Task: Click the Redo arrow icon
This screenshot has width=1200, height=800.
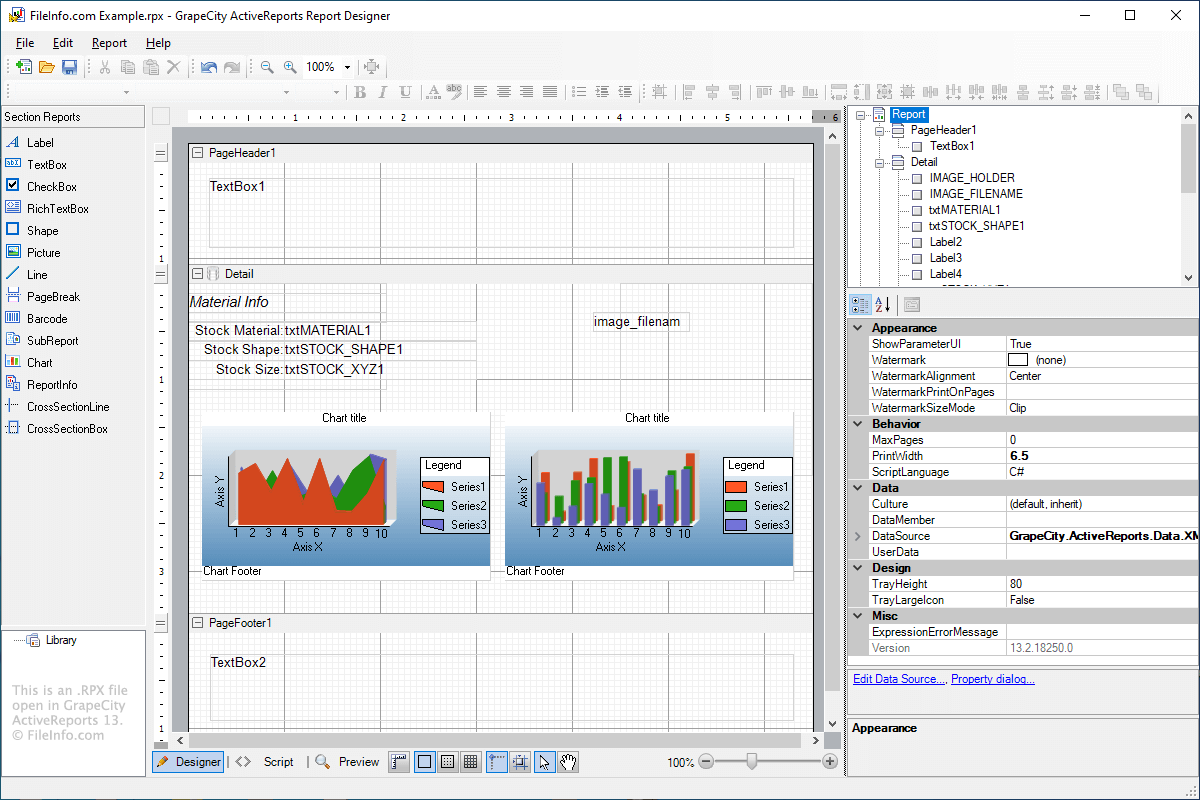Action: [231, 67]
